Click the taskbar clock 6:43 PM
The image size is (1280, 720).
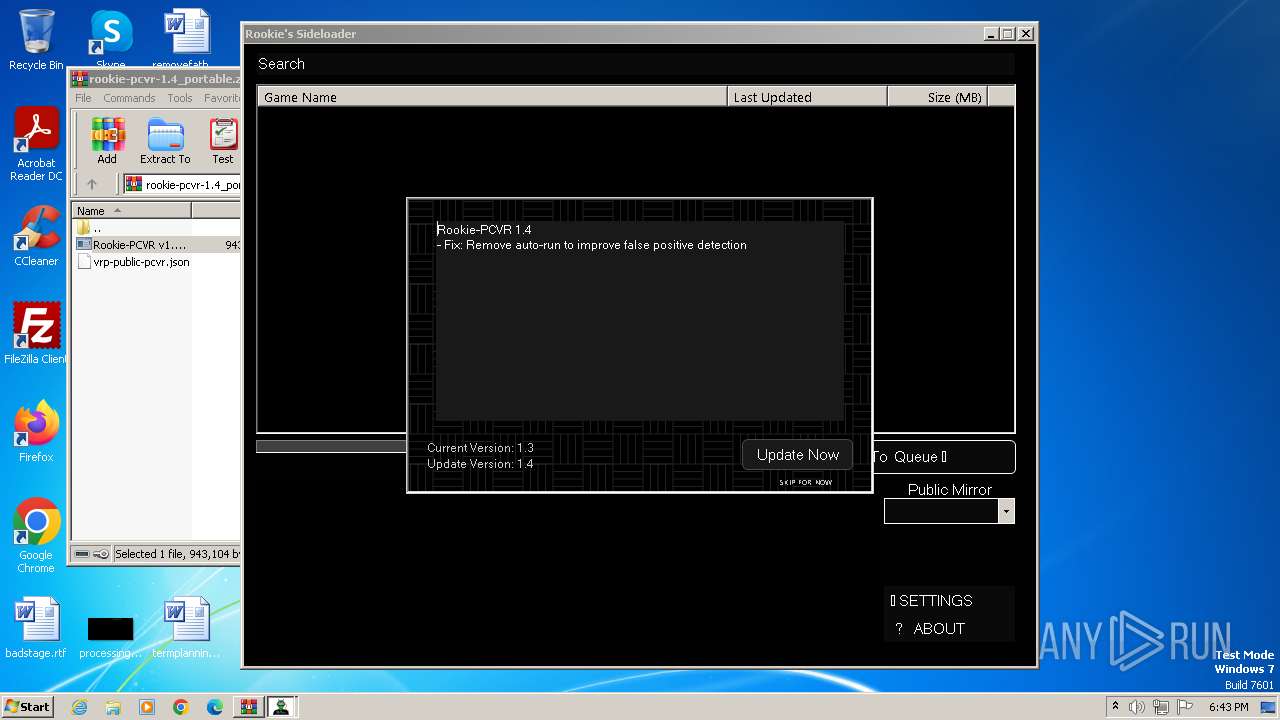(x=1228, y=707)
